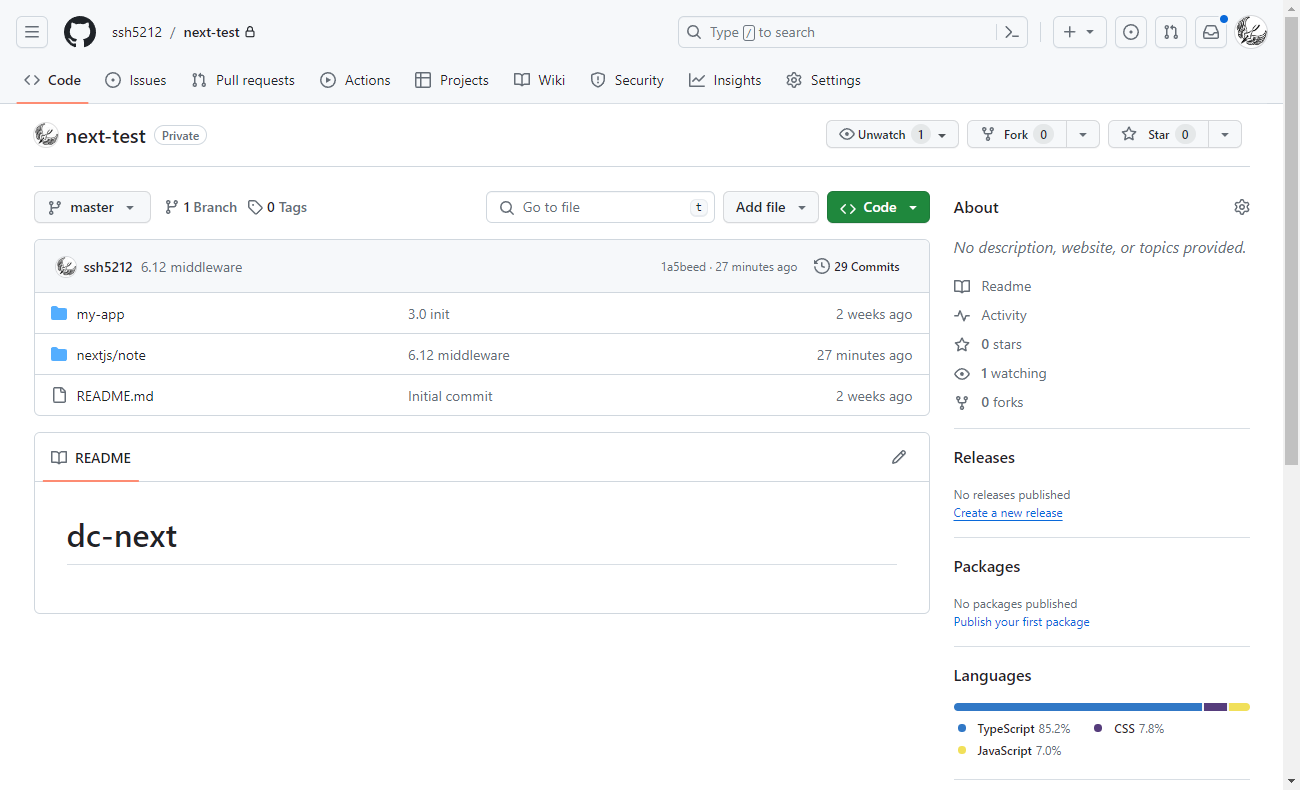Open the Issues shortcut icon in header

[x=1131, y=32]
